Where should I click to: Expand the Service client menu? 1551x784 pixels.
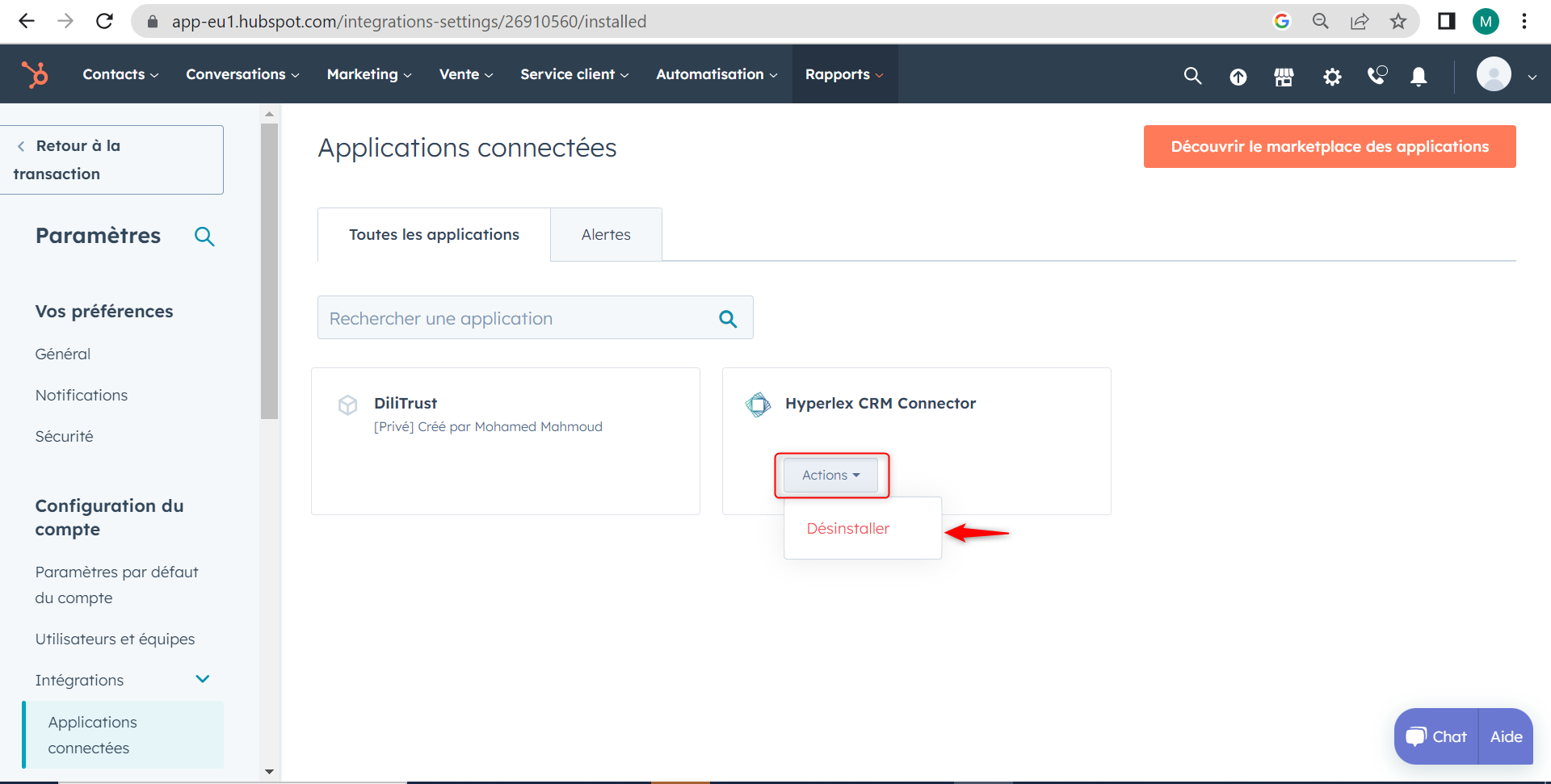pos(574,74)
